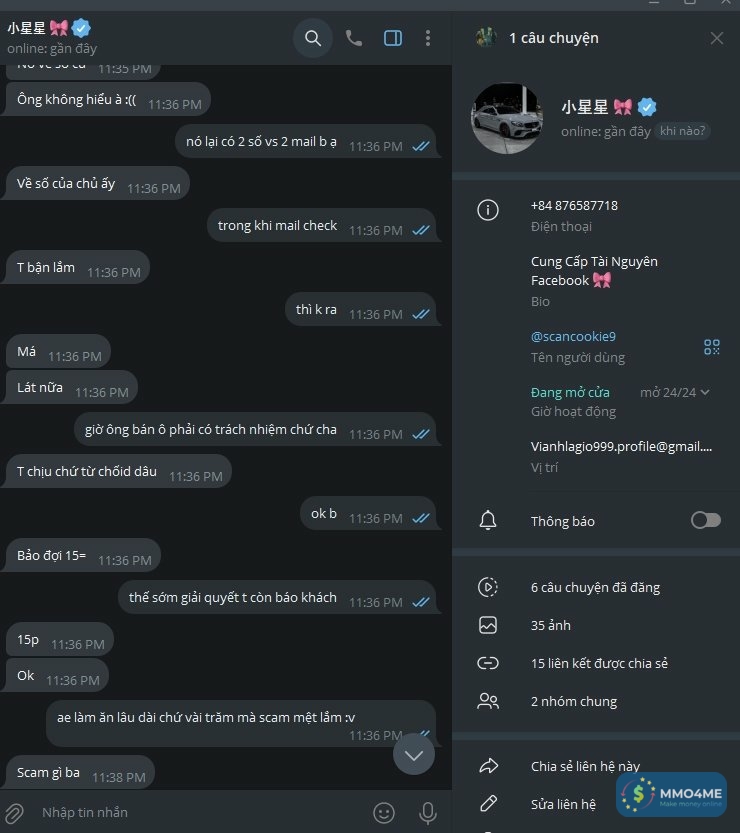Open 2 nhóm chung list
740x833 pixels.
(595, 702)
